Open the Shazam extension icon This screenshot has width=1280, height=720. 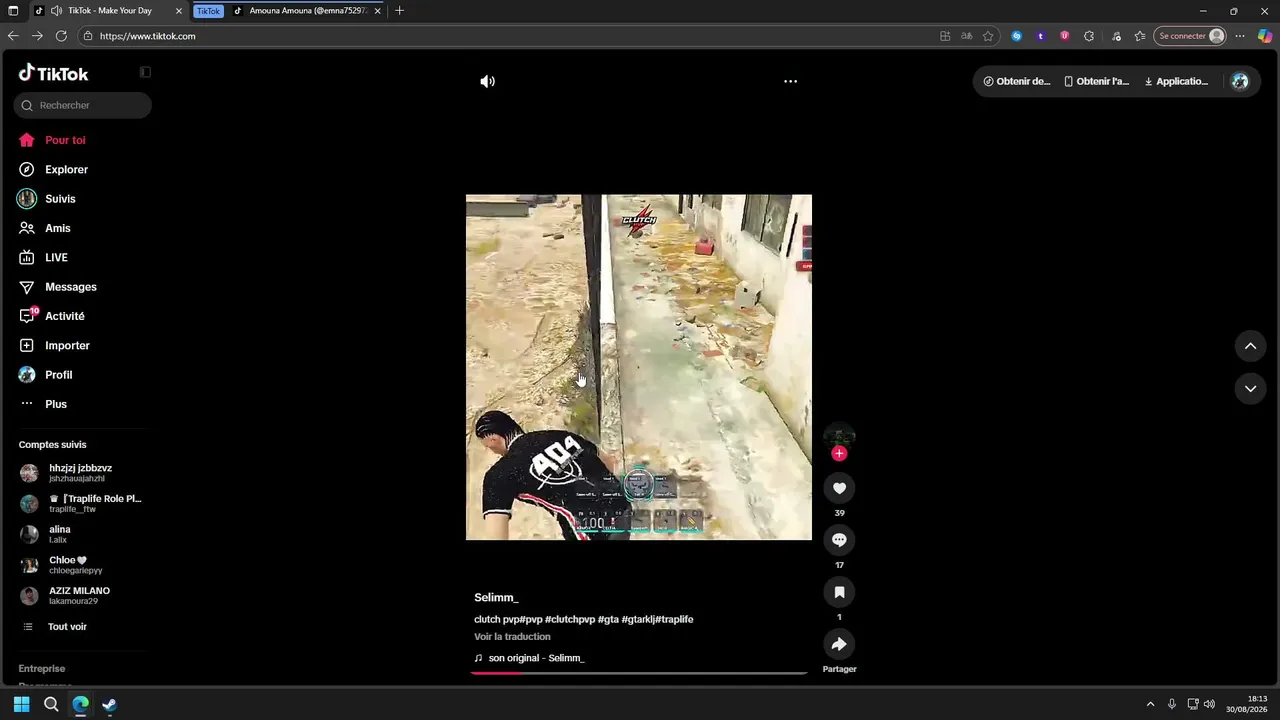point(1017,36)
